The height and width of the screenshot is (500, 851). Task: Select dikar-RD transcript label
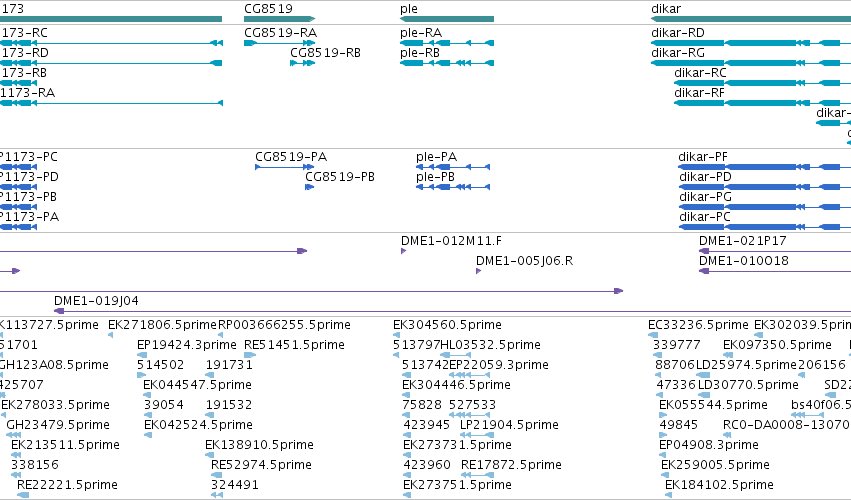tap(678, 33)
